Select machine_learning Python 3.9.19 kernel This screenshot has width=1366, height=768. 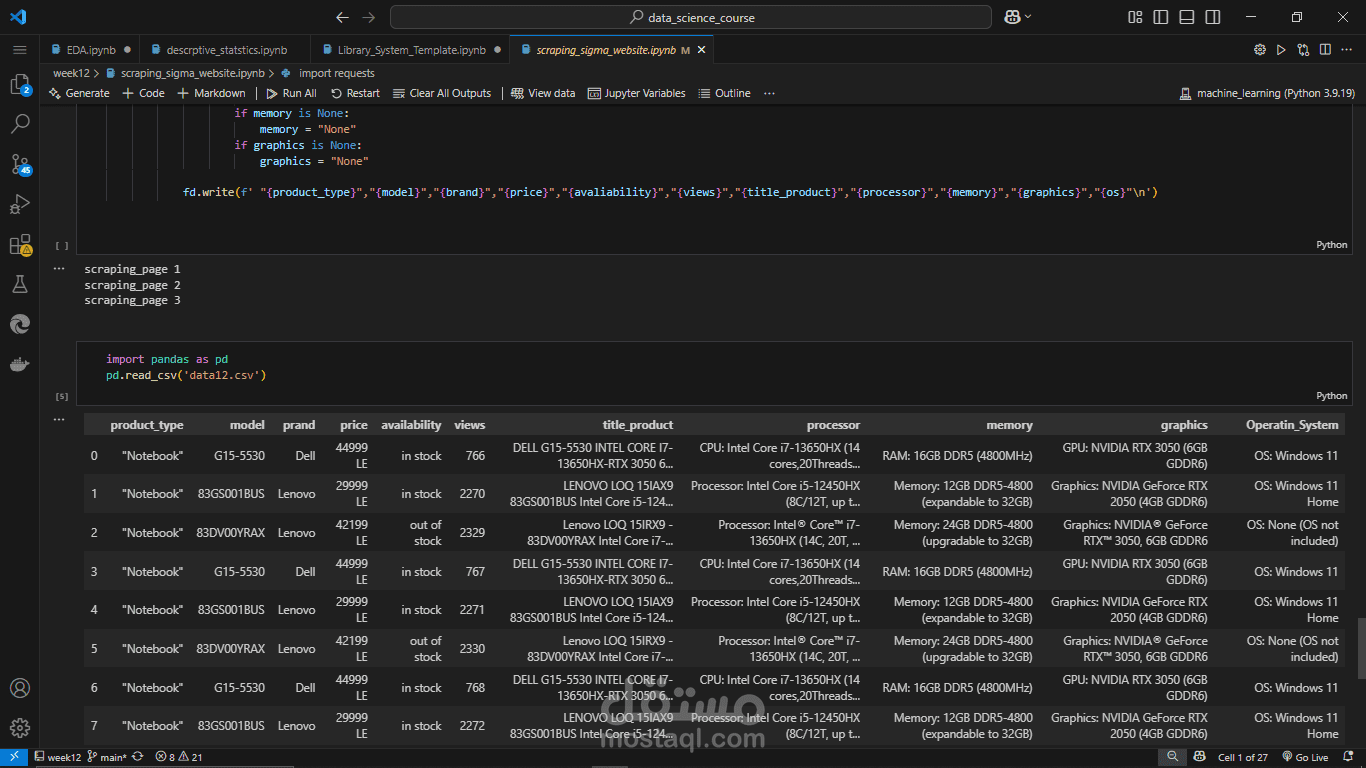[1267, 93]
